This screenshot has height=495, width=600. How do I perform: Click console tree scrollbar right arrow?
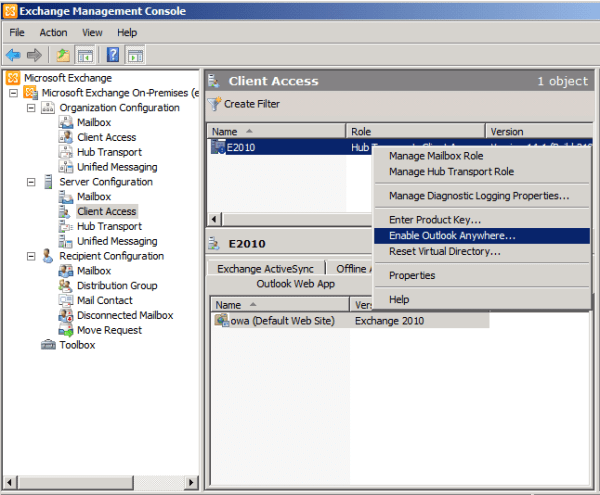pyautogui.click(x=191, y=482)
